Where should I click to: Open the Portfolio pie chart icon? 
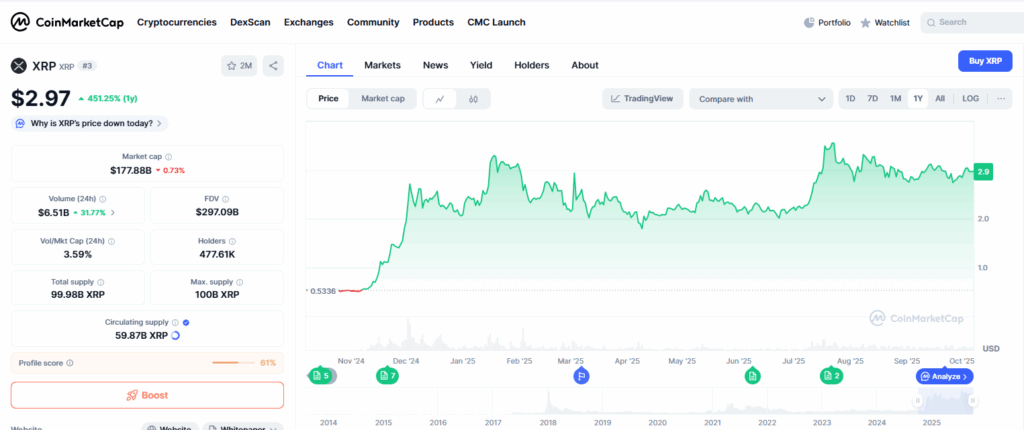point(808,22)
